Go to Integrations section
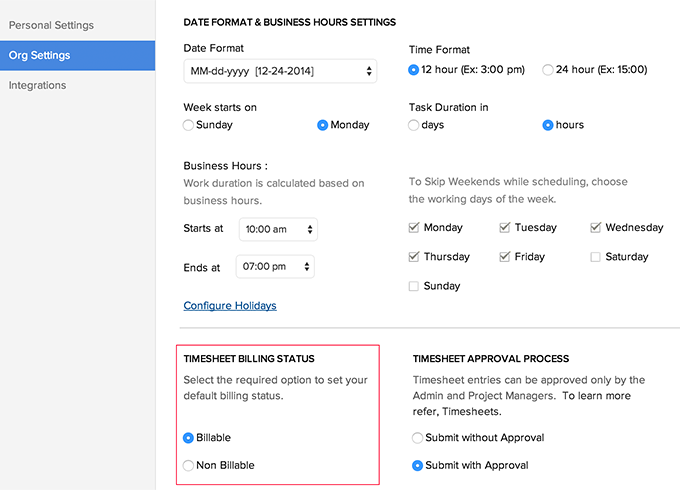This screenshot has height=490, width=680. pyautogui.click(x=38, y=85)
